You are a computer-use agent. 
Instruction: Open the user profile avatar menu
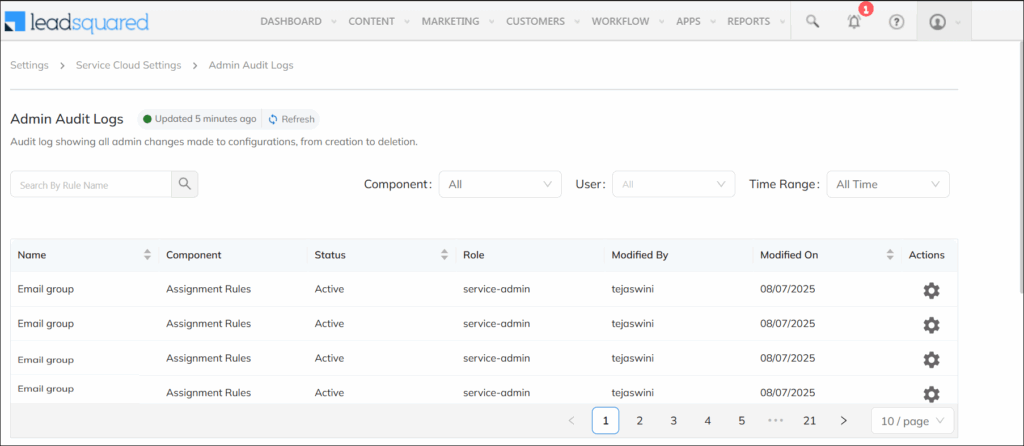pyautogui.click(x=938, y=22)
